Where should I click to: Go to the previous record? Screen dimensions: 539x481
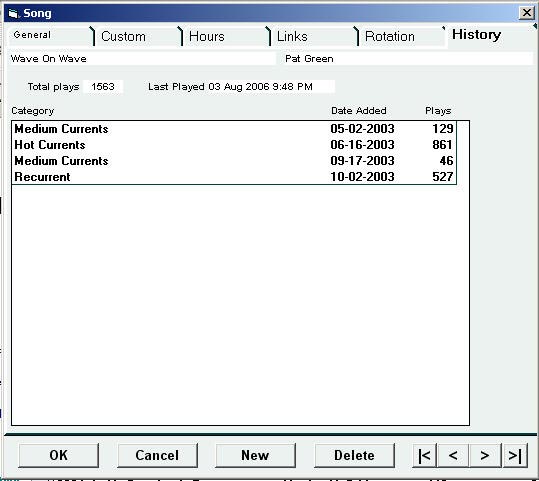pyautogui.click(x=453, y=455)
